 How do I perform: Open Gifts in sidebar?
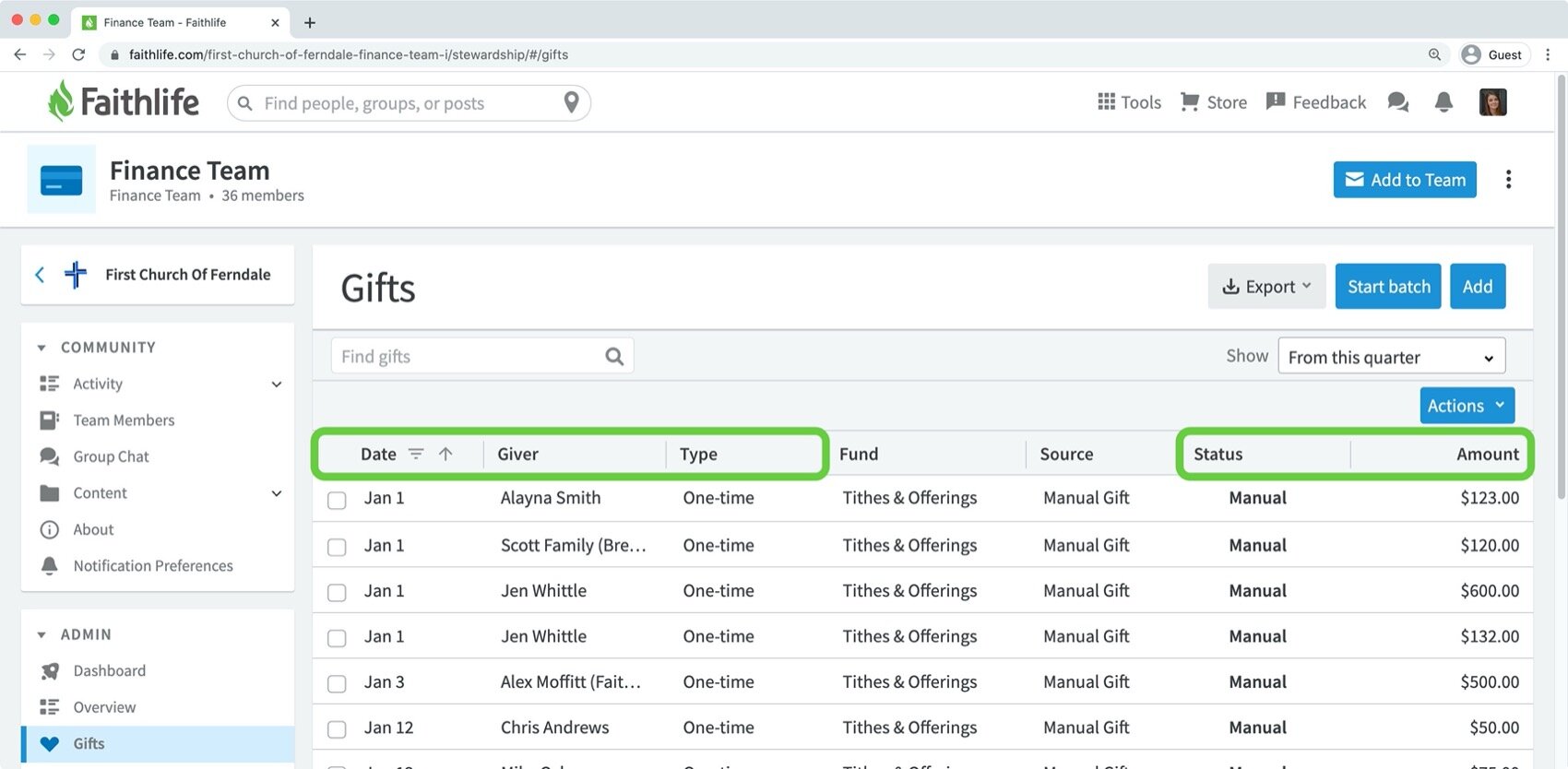(x=158, y=743)
